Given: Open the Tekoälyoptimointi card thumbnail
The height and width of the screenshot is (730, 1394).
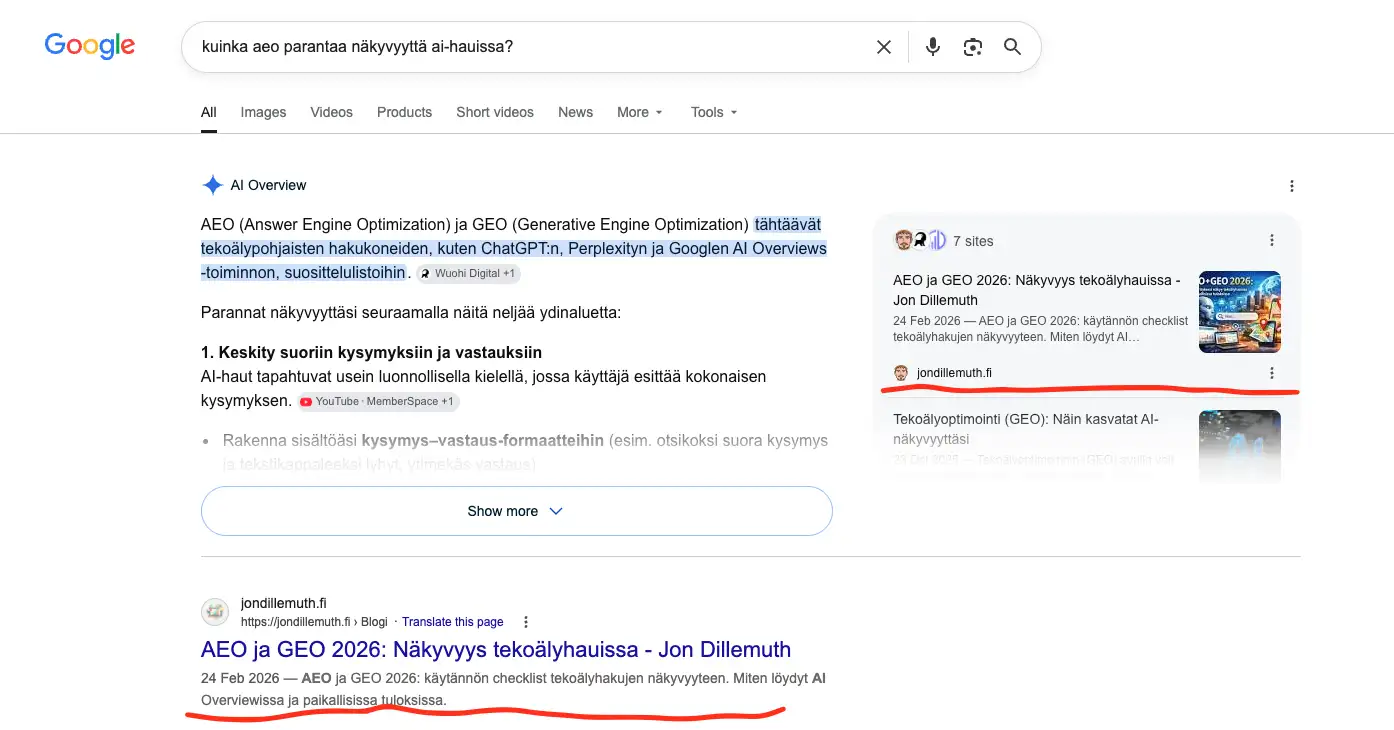Looking at the screenshot, I should [x=1240, y=446].
